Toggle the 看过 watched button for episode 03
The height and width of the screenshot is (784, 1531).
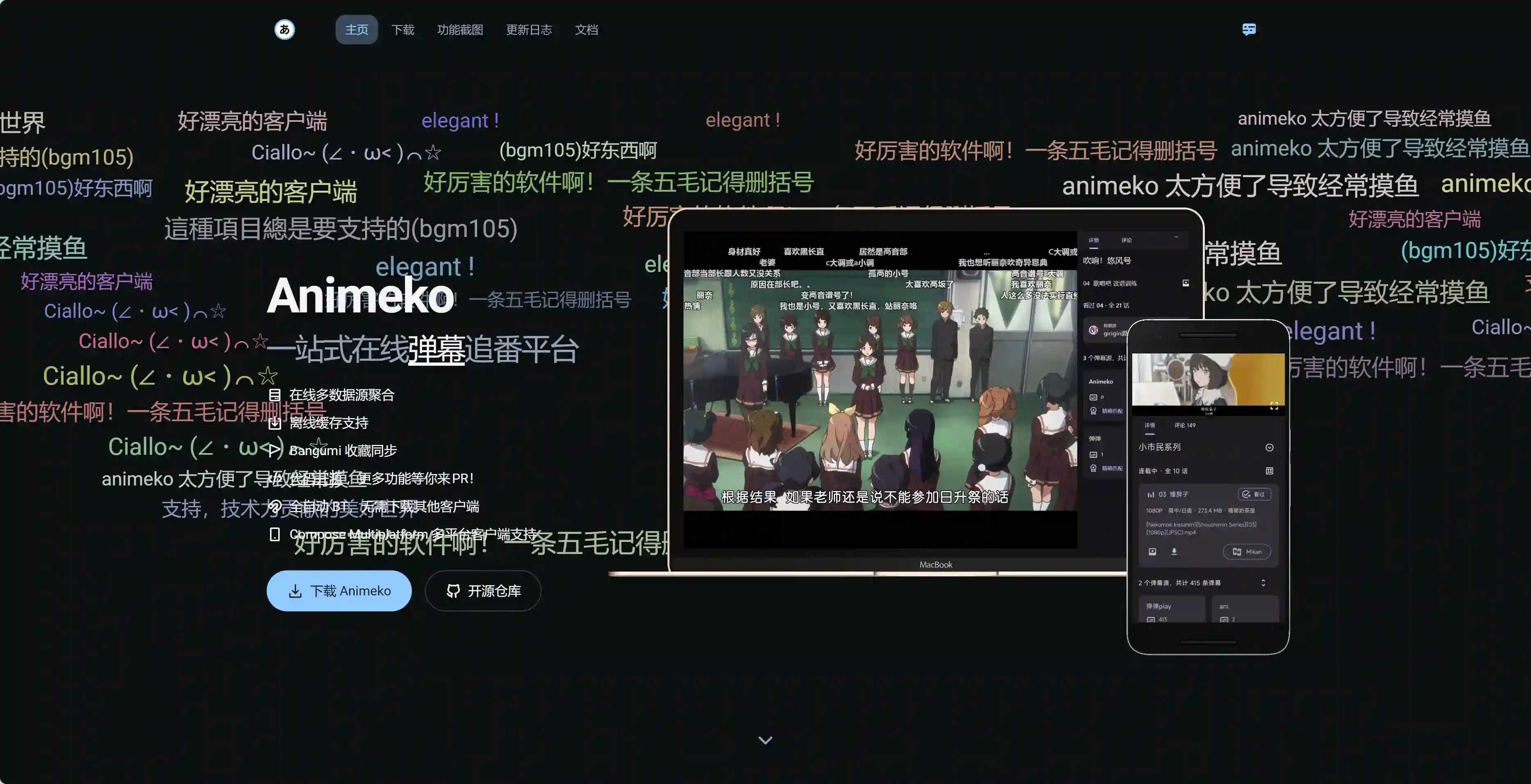pyautogui.click(x=1254, y=494)
